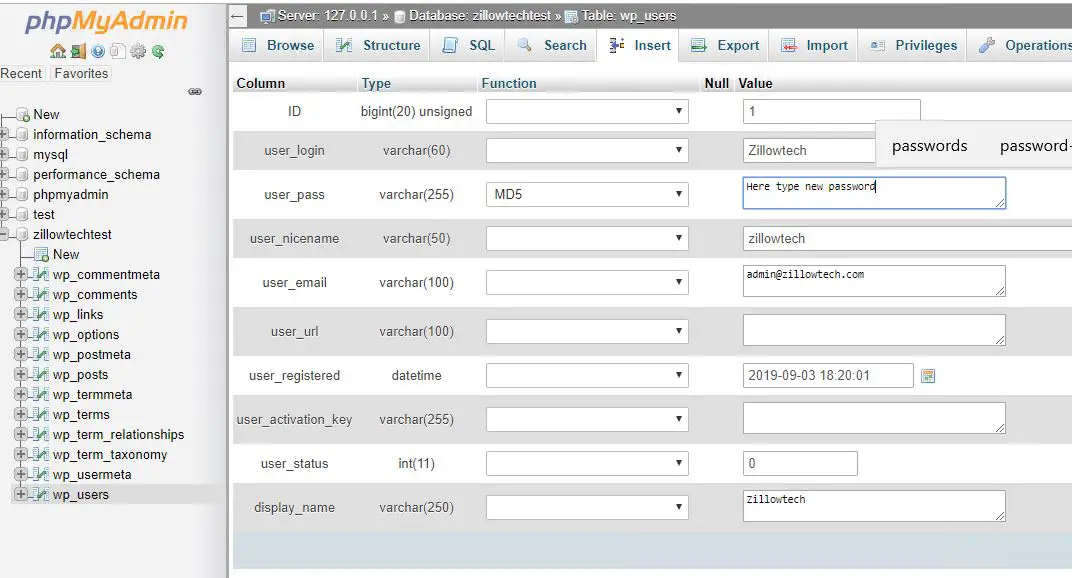The width and height of the screenshot is (1072, 578).
Task: Click the table icon beside wp_comments
Action: tap(40, 294)
